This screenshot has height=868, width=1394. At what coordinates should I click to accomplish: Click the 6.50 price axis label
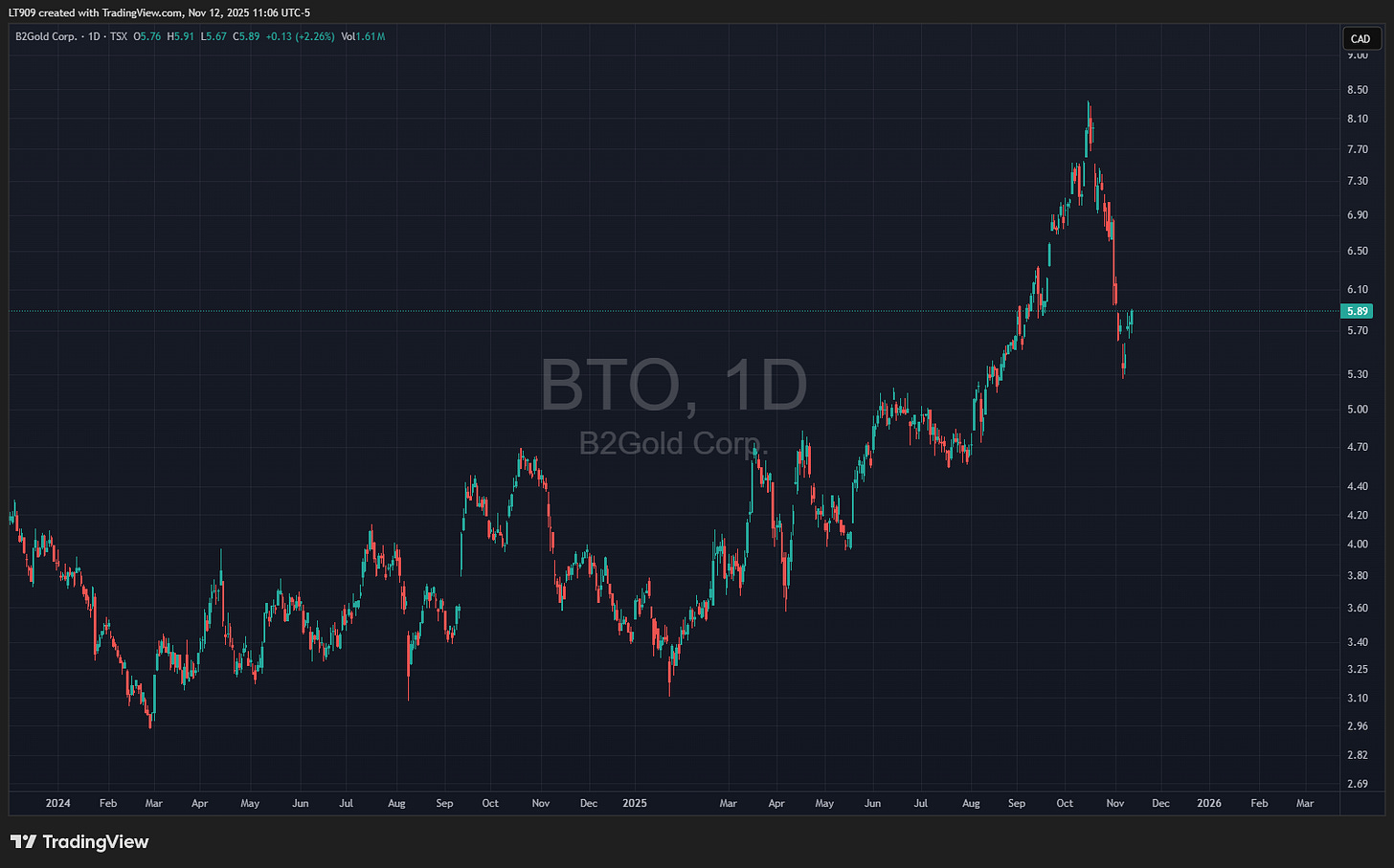point(1357,251)
